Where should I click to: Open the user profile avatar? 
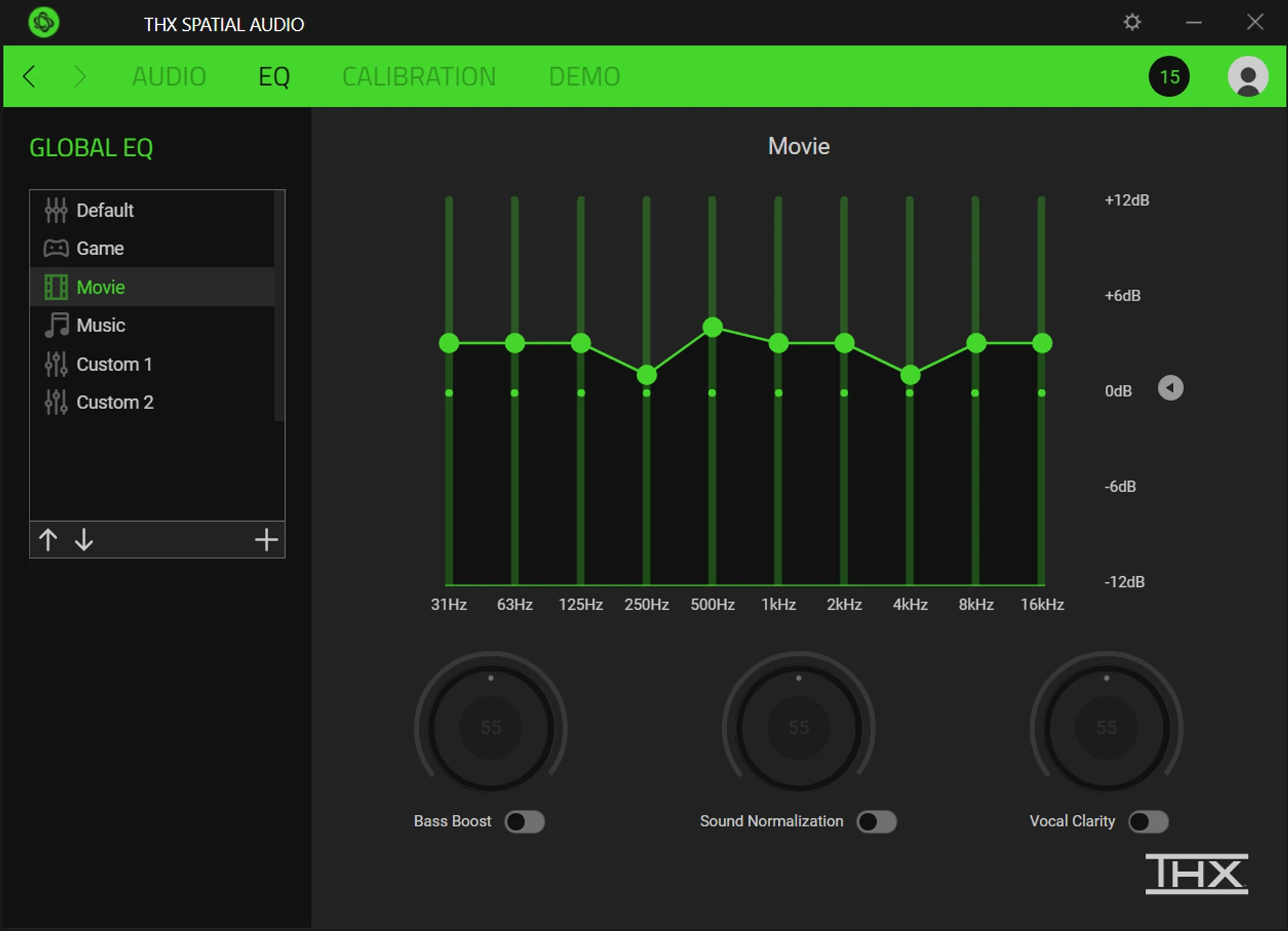[x=1248, y=76]
